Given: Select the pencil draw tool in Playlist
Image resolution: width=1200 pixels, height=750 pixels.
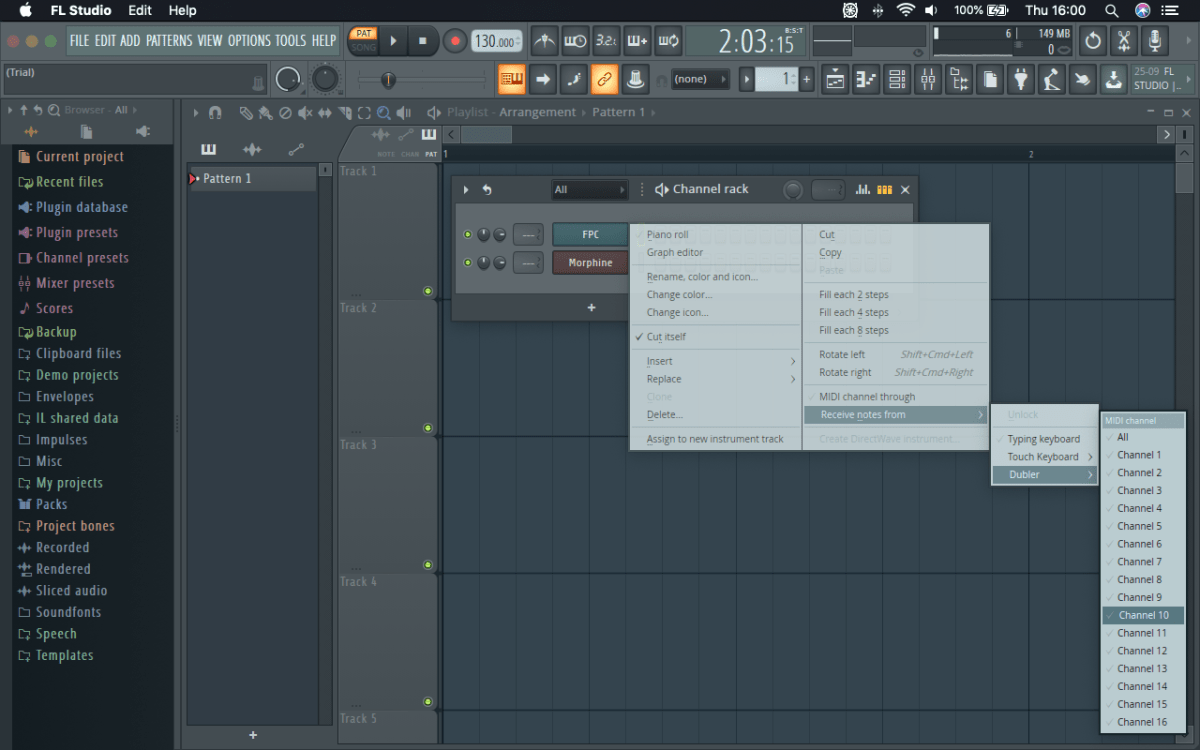Looking at the screenshot, I should click(x=246, y=113).
